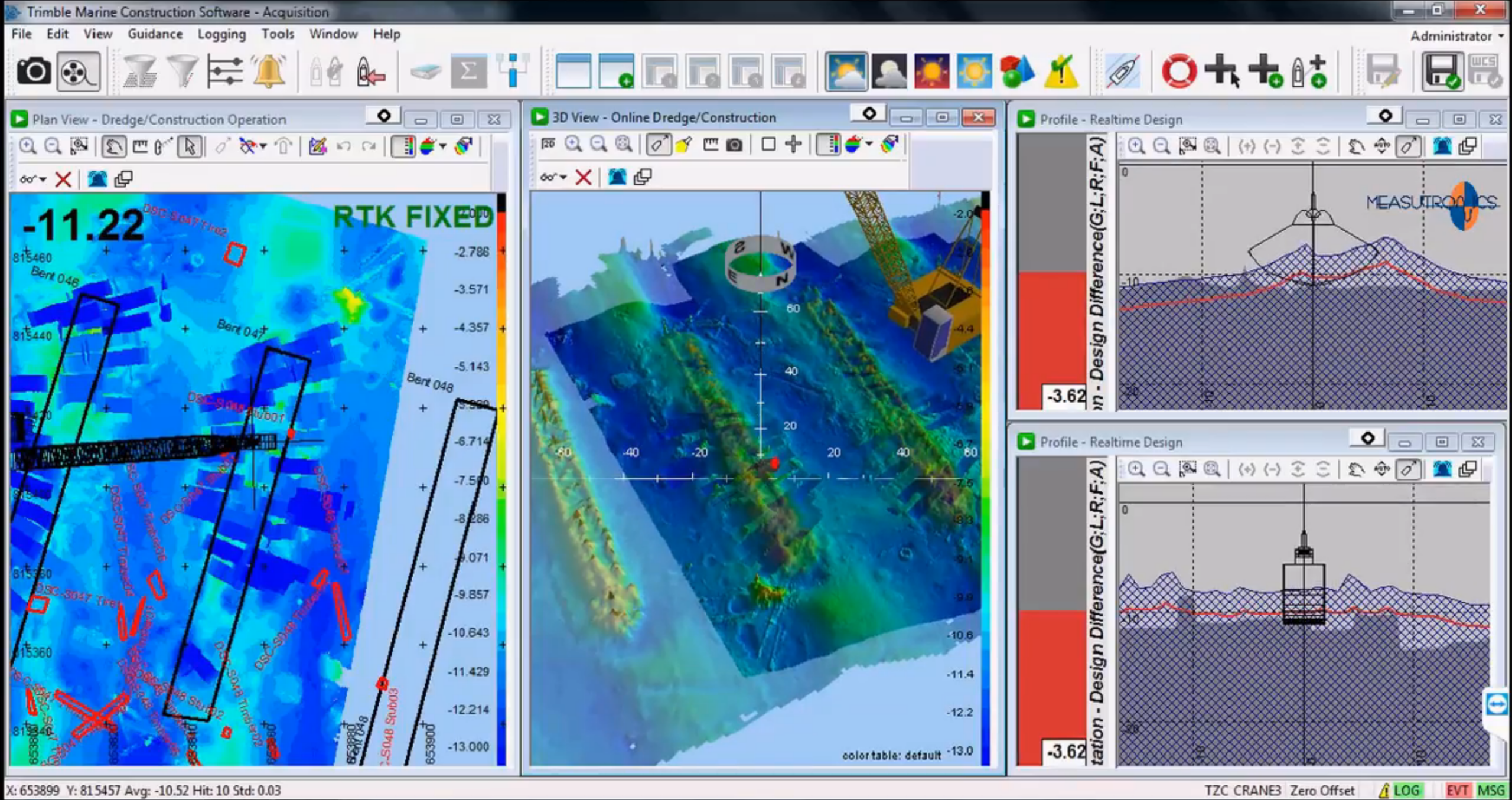Toggle green play button on 3D View

click(539, 117)
